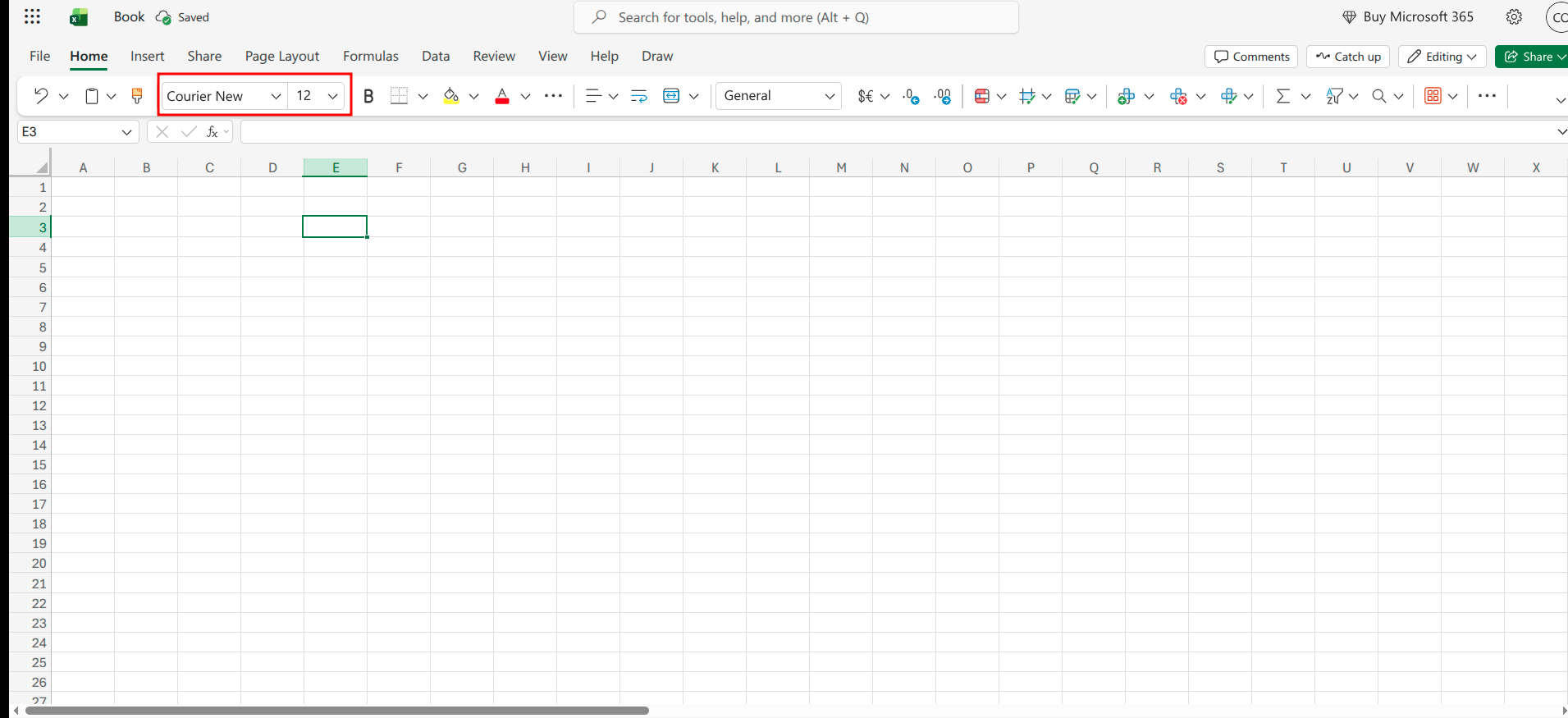Screen dimensions: 1568x718
Task: Click the Paste clipboard icon
Action: [x=92, y=96]
